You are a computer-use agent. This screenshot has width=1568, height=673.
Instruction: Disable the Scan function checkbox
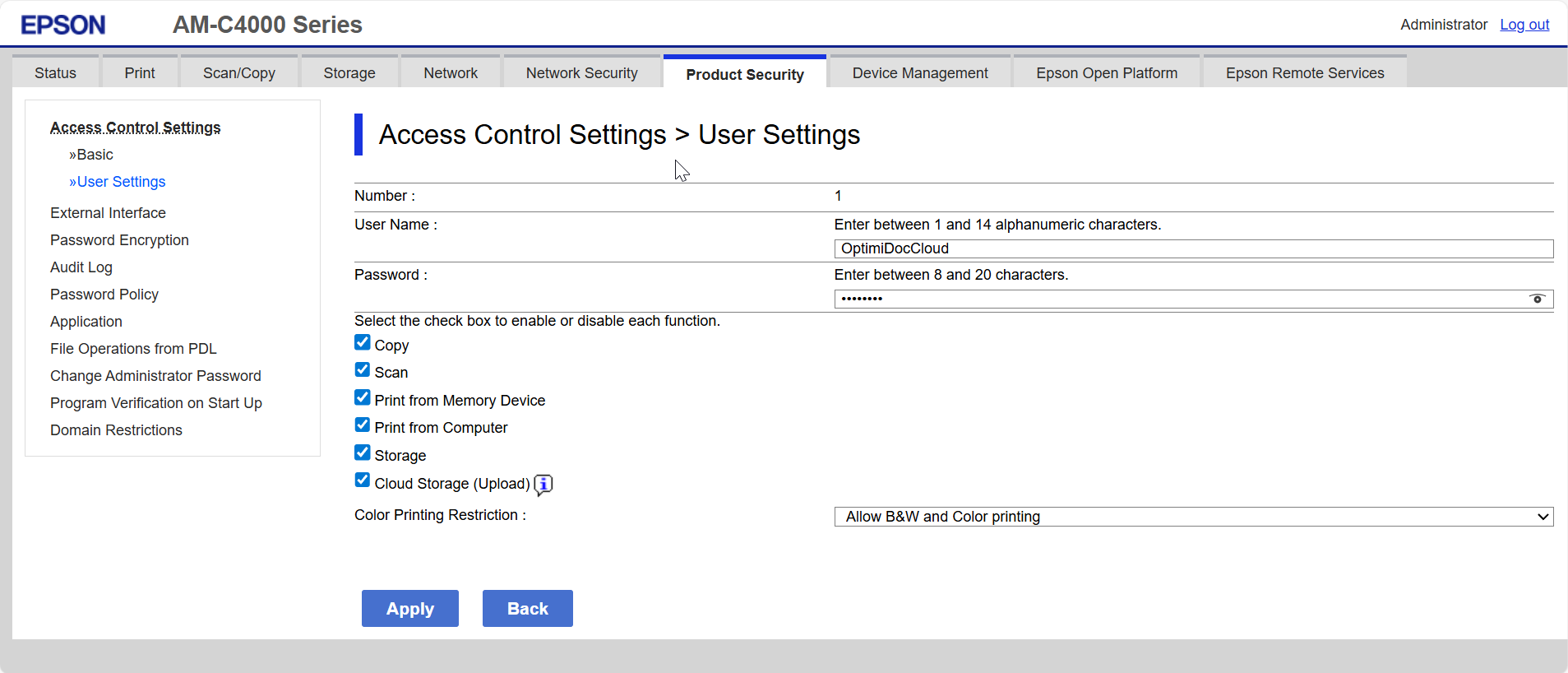[363, 370]
